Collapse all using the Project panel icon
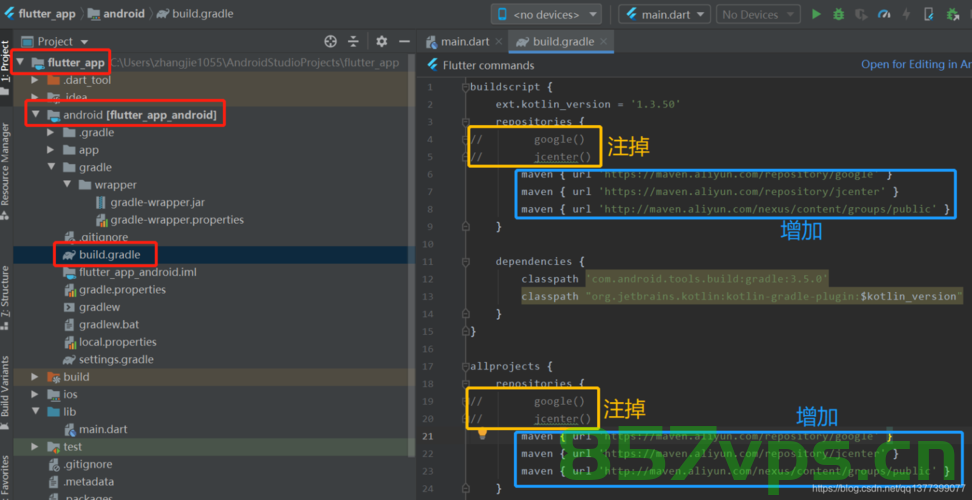The width and height of the screenshot is (972, 500). coord(353,42)
